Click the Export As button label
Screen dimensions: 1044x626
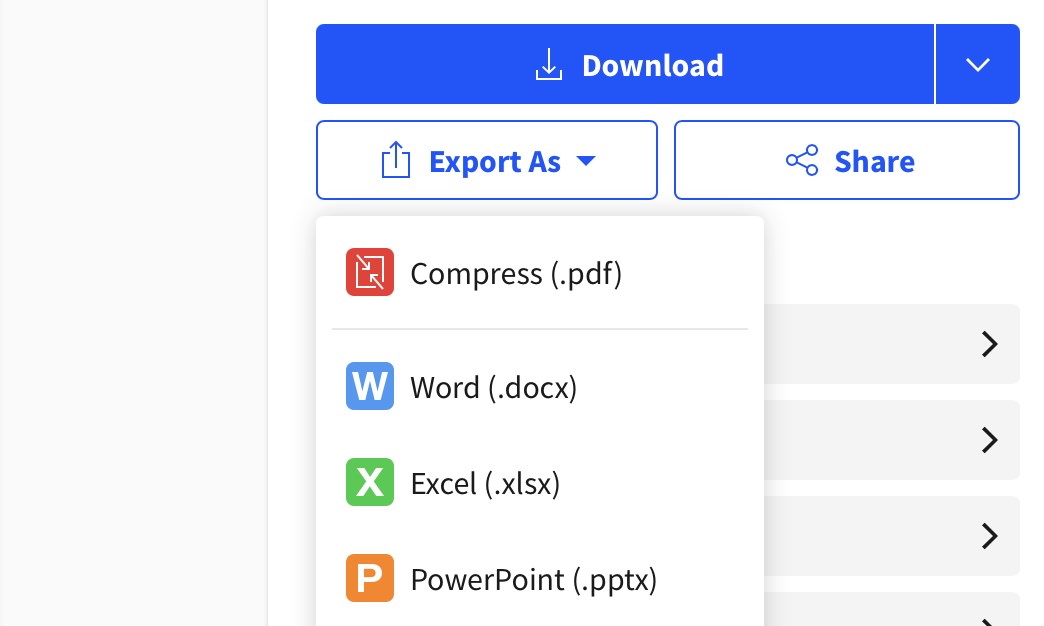click(x=494, y=161)
